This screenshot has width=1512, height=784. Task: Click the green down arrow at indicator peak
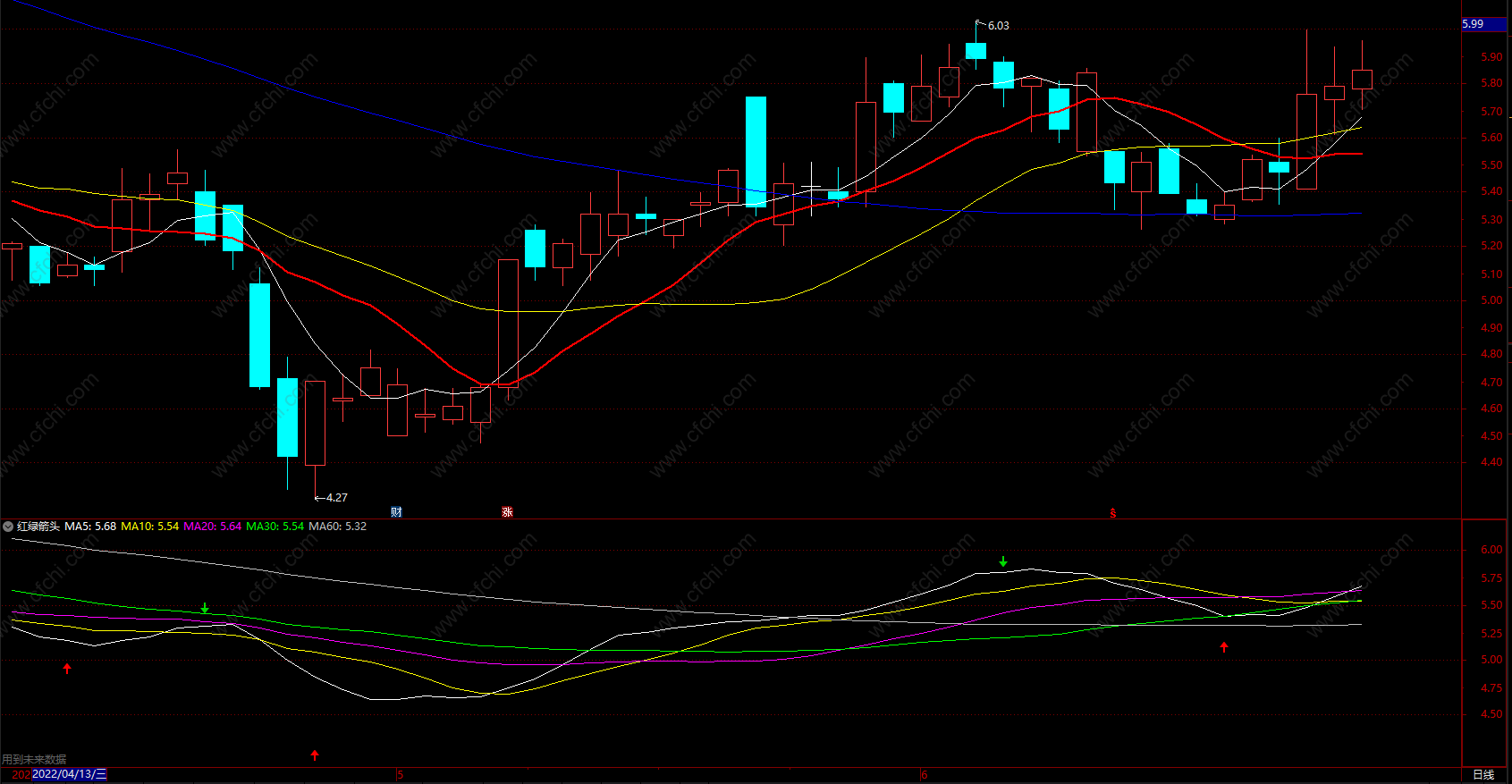[1003, 562]
